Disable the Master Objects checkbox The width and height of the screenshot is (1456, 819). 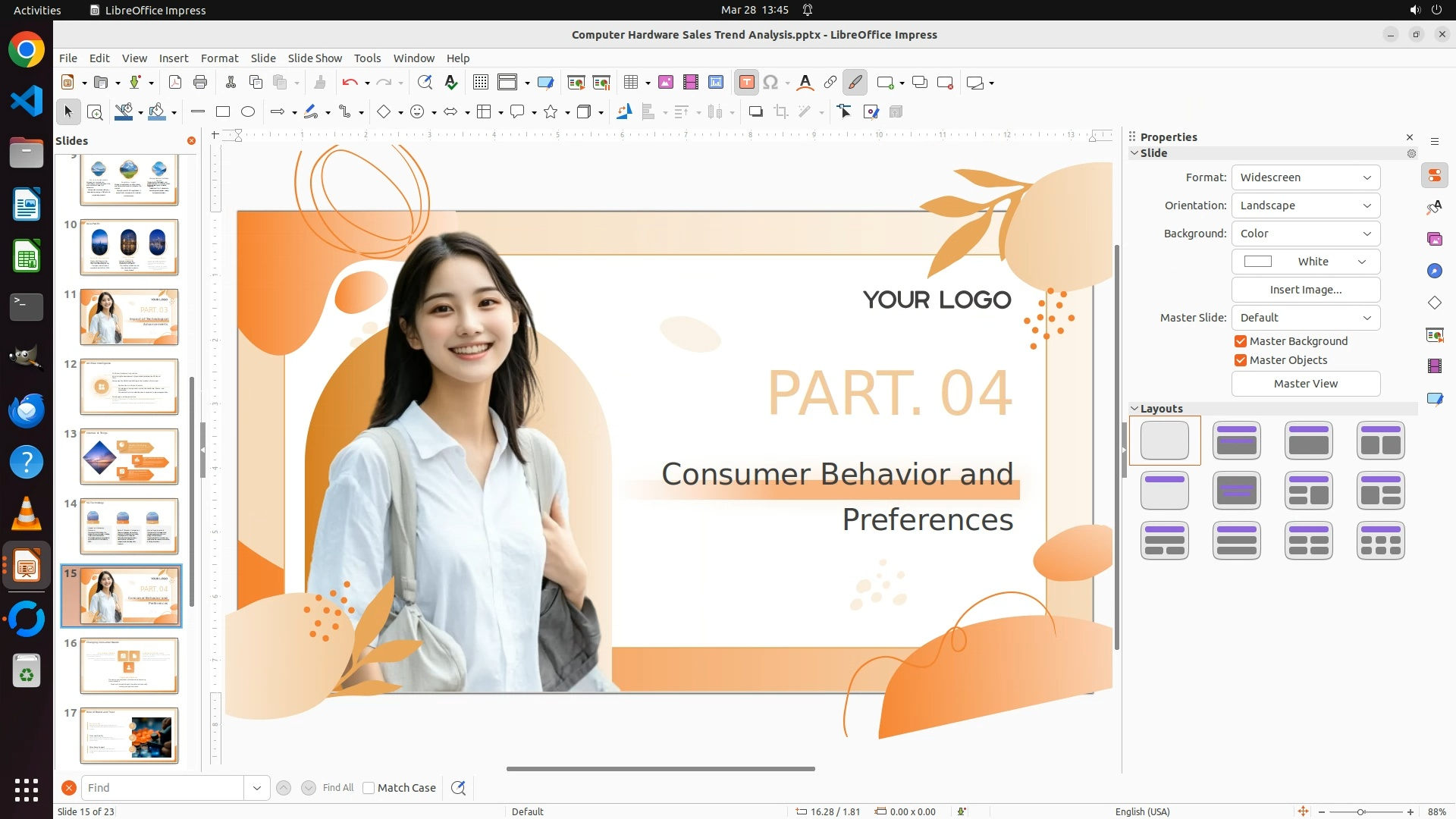[1241, 360]
